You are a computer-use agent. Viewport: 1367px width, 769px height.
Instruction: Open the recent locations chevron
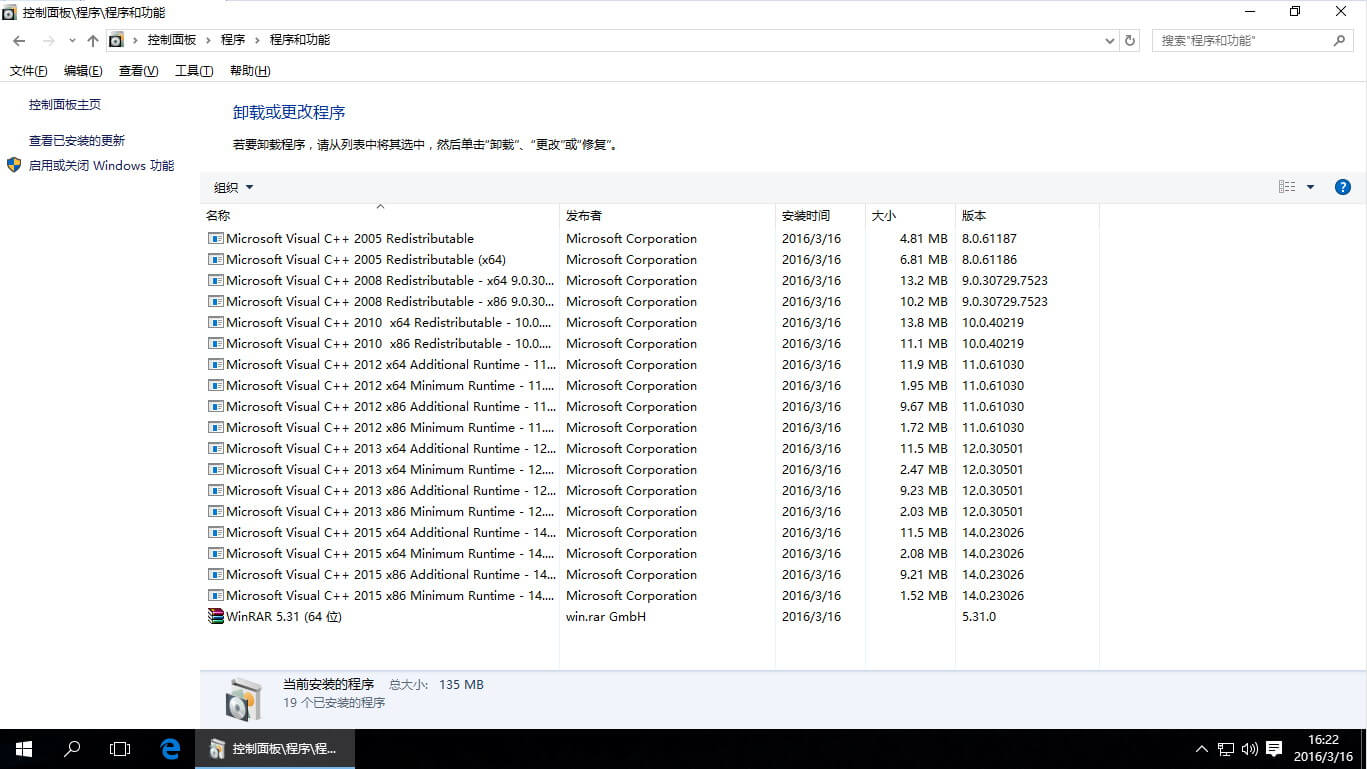[72, 41]
